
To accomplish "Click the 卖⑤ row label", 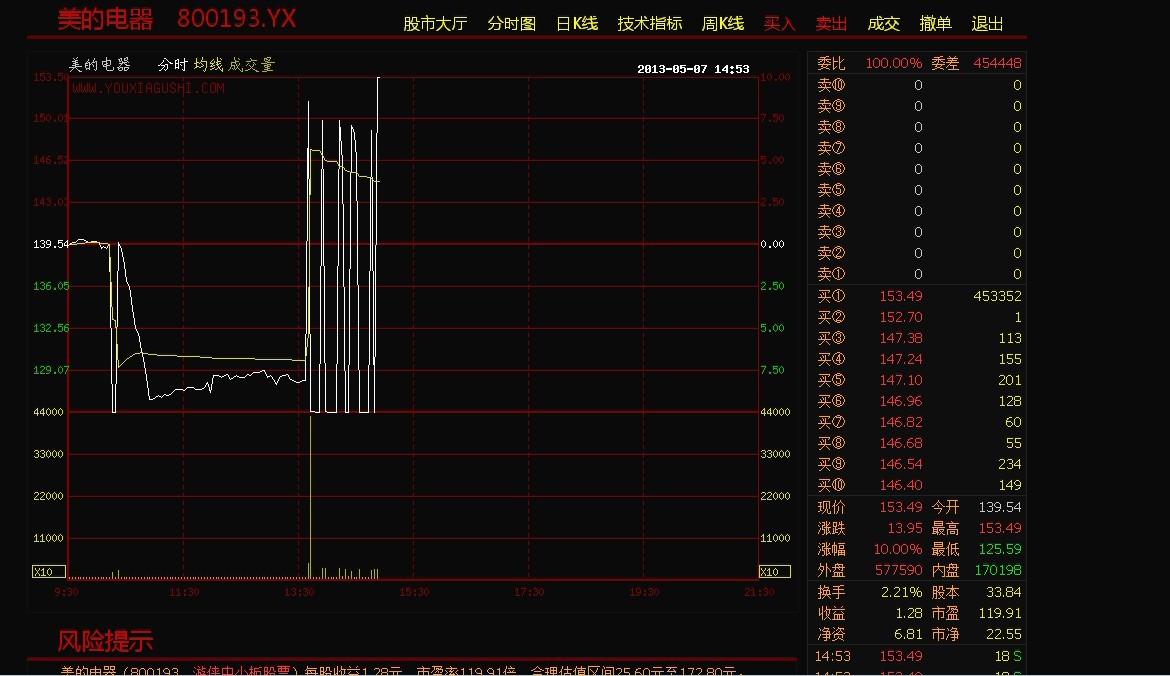I will tap(831, 190).
